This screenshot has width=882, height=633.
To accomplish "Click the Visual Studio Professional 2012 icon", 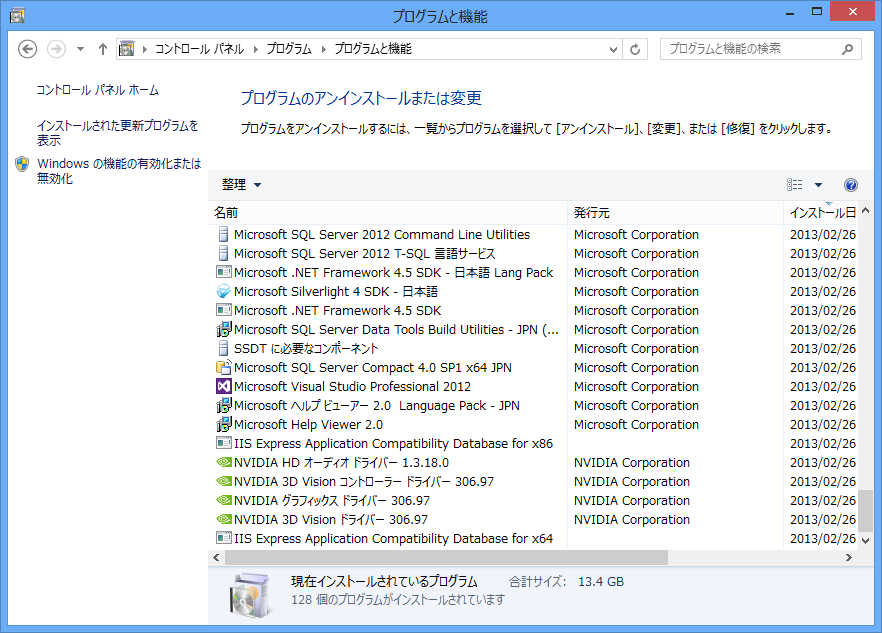I will (224, 387).
